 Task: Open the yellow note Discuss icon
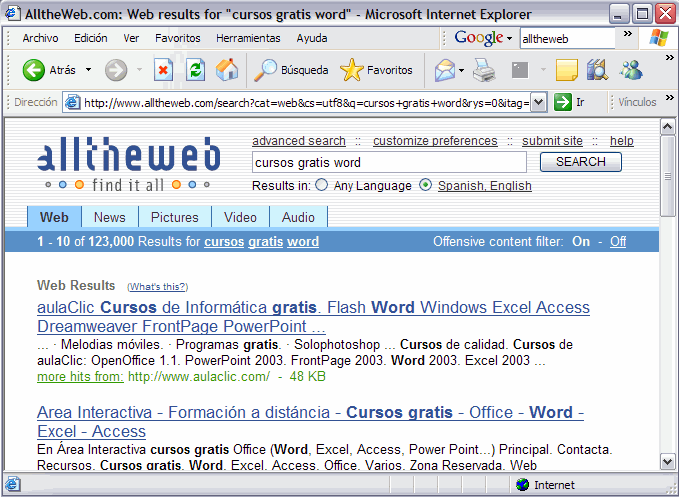[x=567, y=70]
